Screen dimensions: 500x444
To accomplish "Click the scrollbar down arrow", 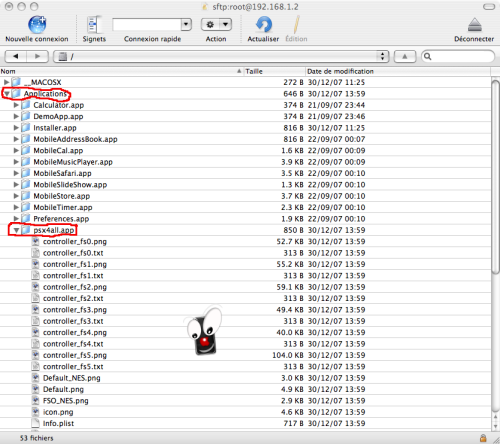I will coord(495,426).
